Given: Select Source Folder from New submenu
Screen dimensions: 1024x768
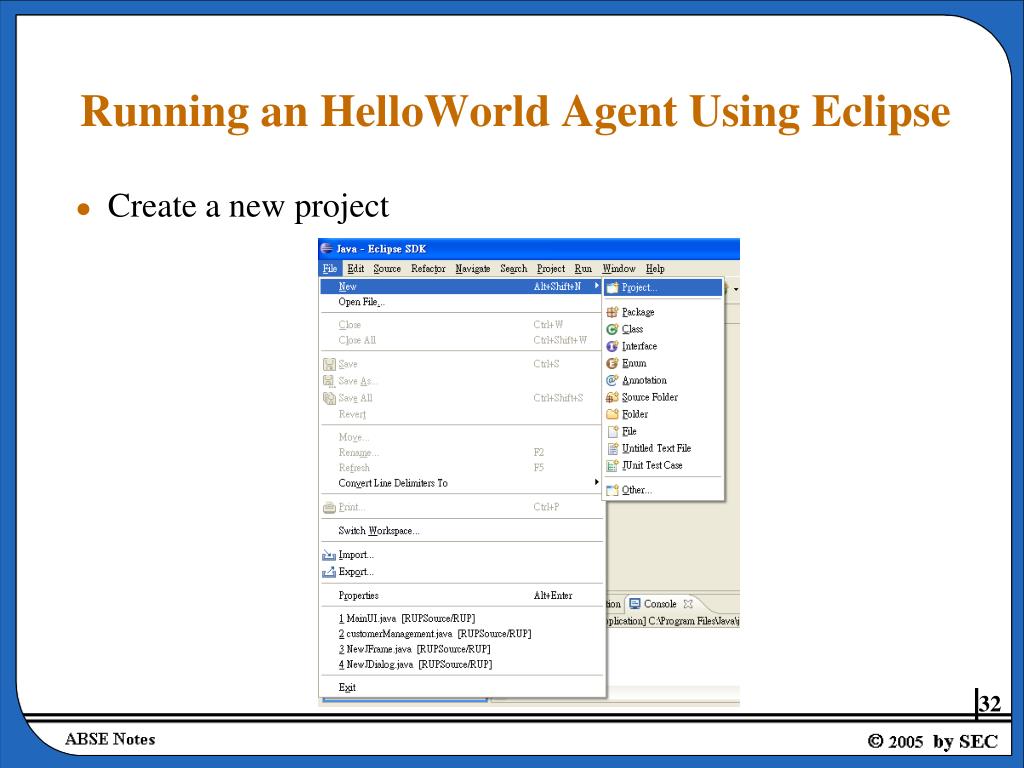Looking at the screenshot, I should tap(663, 397).
